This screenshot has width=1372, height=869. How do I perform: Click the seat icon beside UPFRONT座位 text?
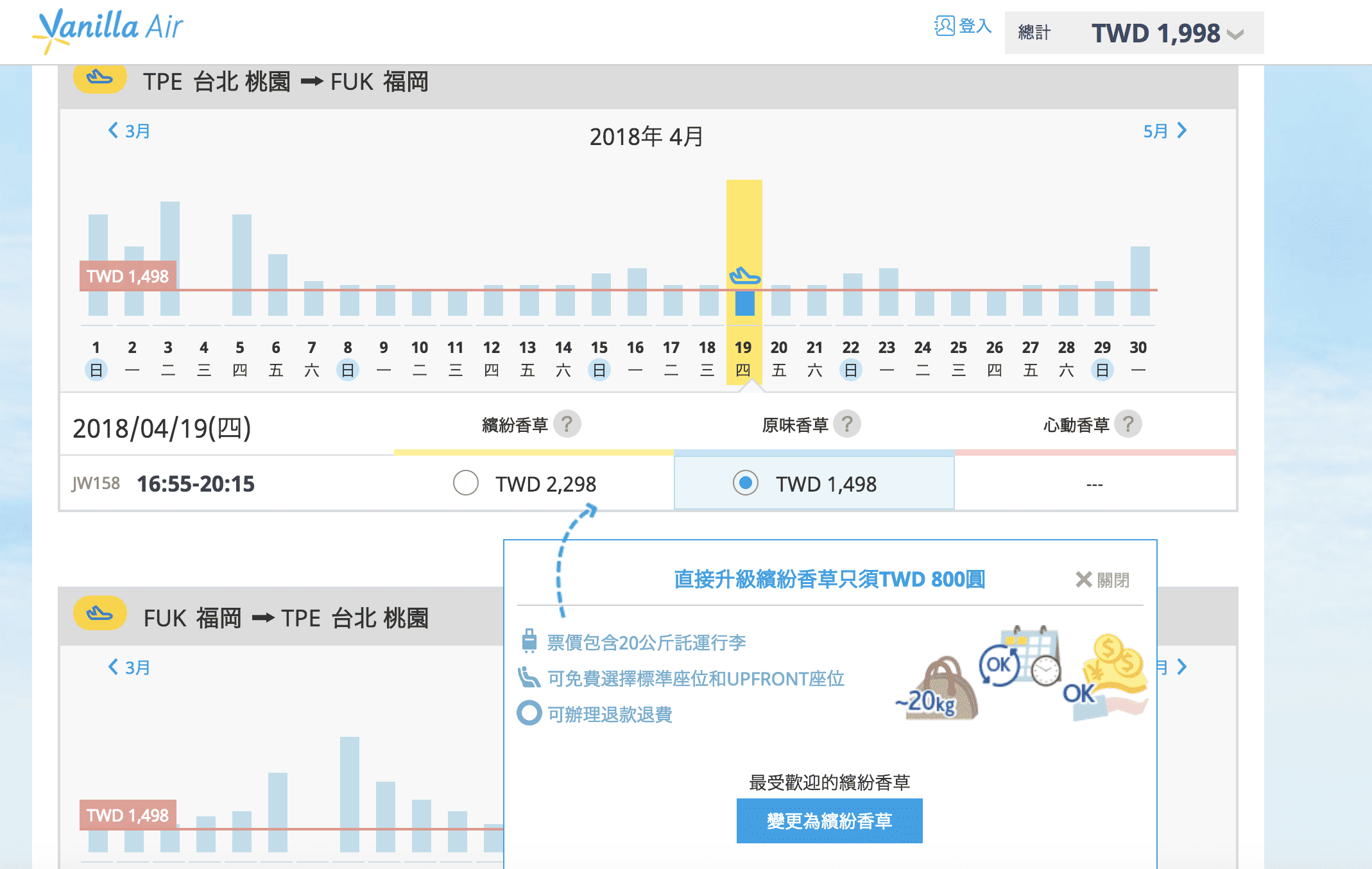[529, 678]
